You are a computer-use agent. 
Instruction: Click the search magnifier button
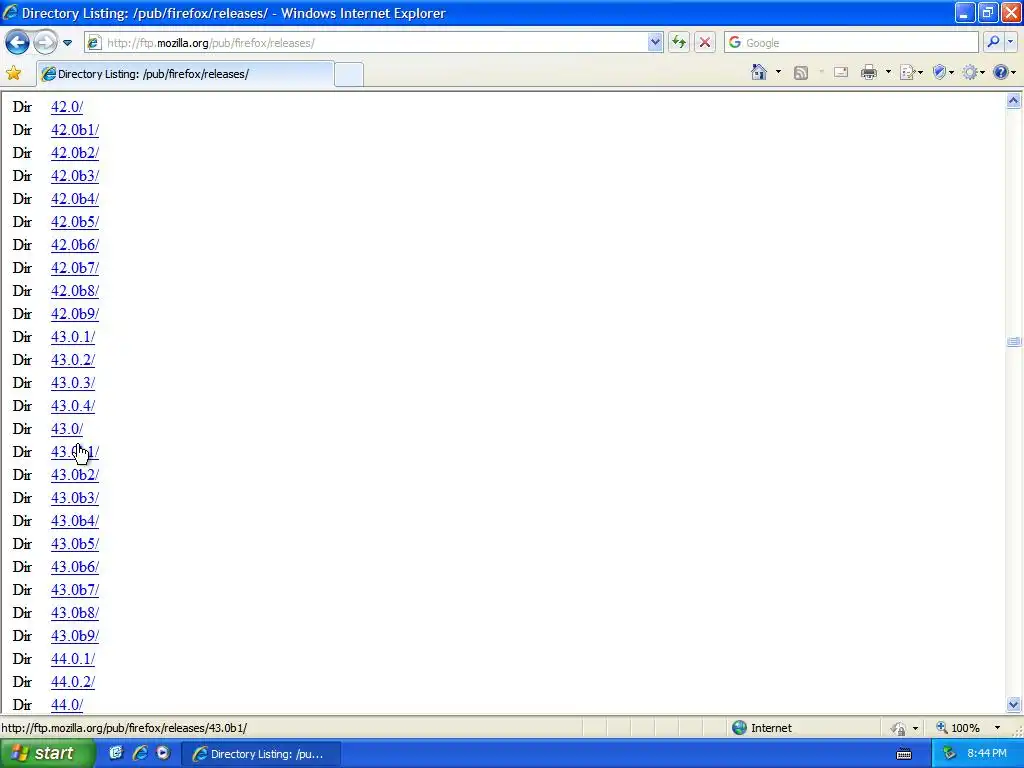click(993, 43)
